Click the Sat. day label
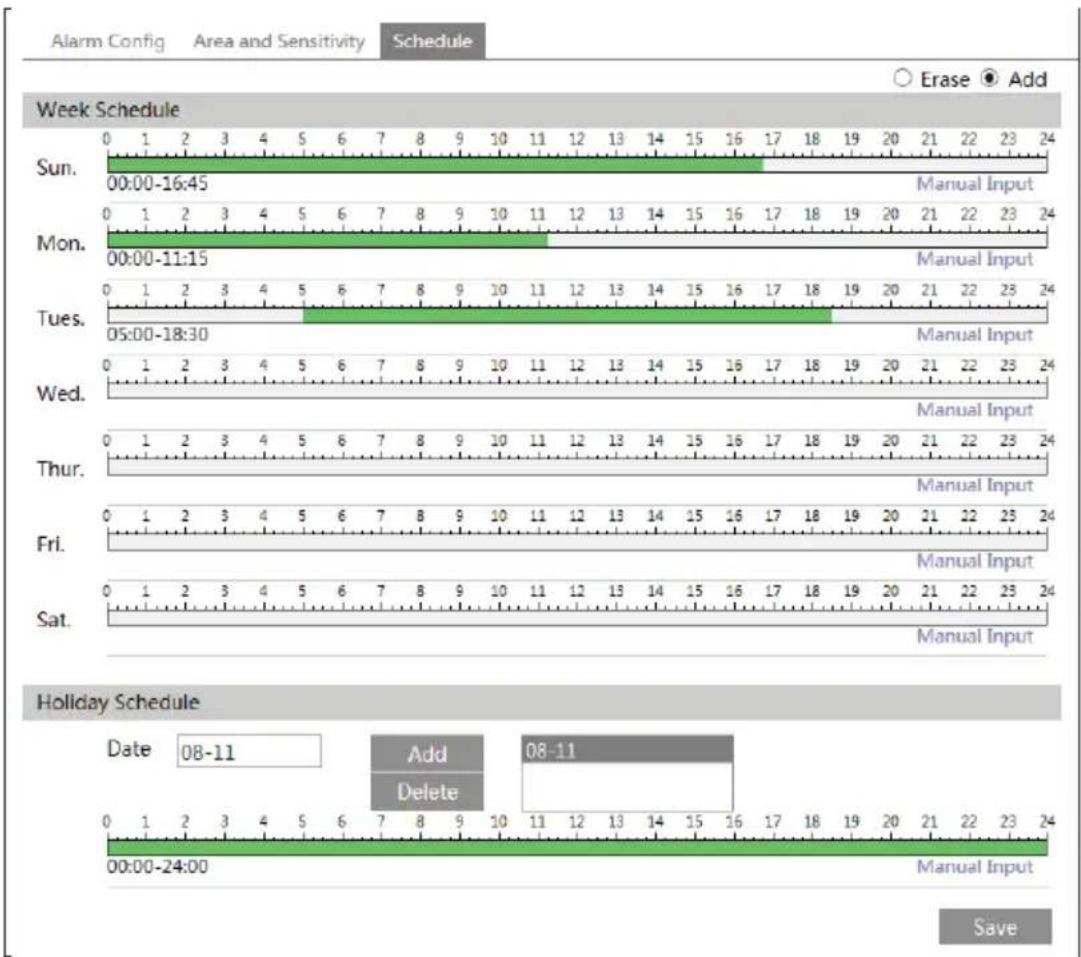Viewport: 1081px width, 957px height. (x=53, y=620)
